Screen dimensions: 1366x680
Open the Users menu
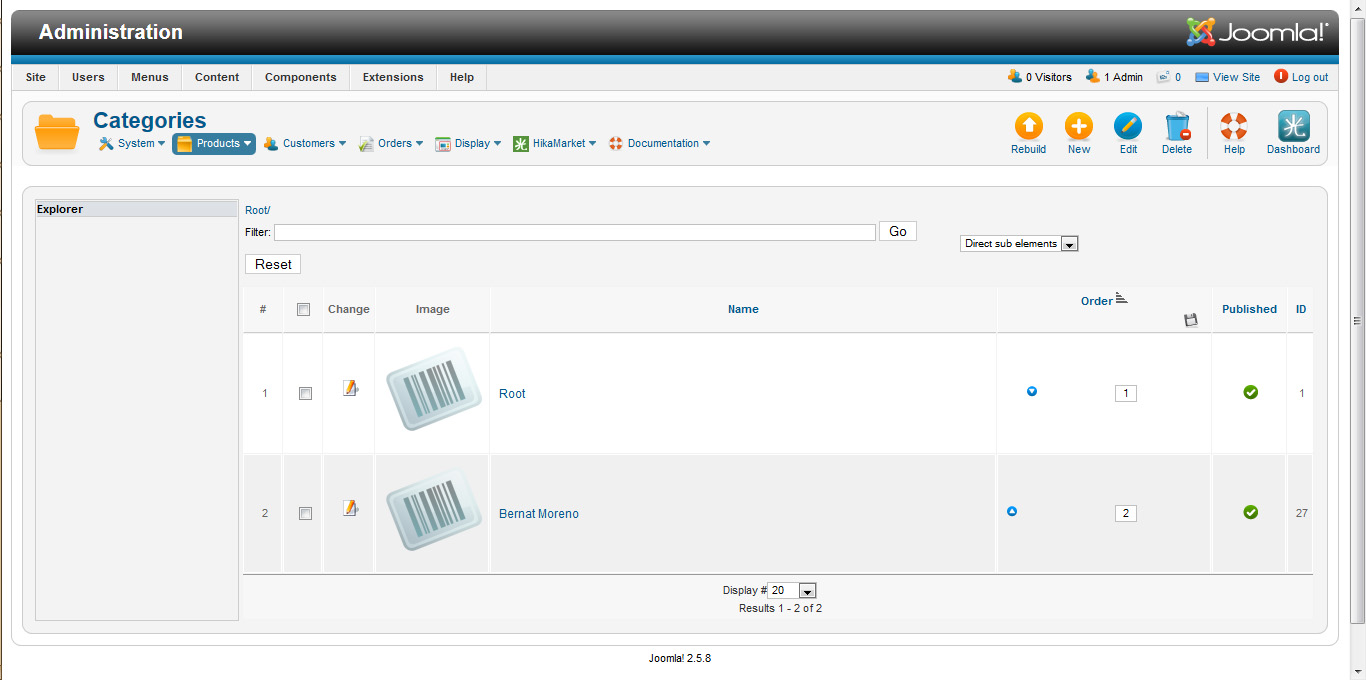(88, 77)
